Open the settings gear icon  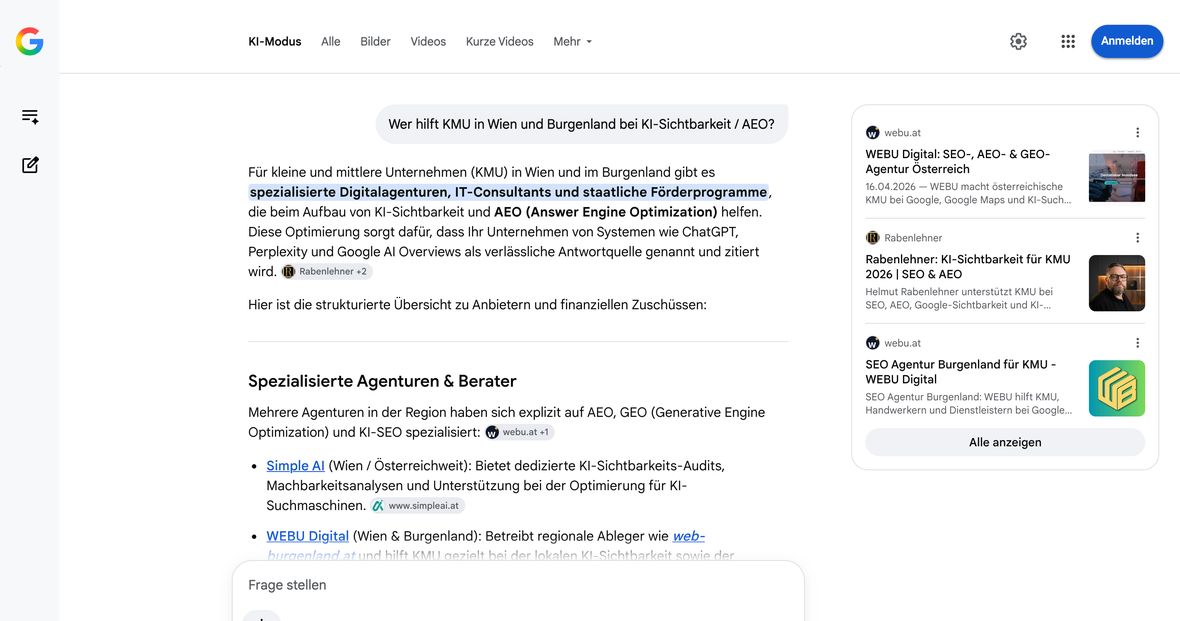(1018, 41)
